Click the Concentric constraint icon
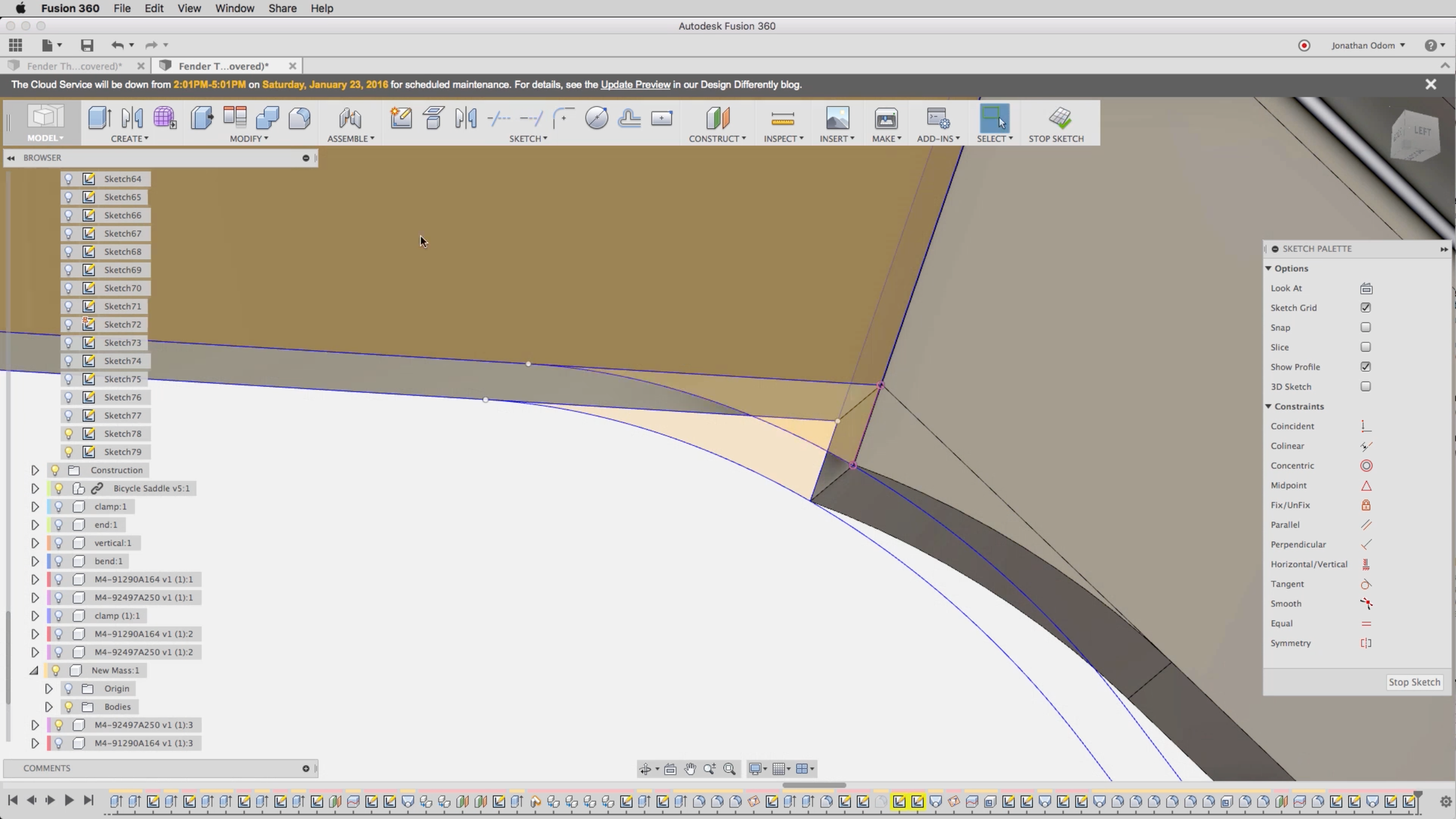The width and height of the screenshot is (1456, 819). [x=1366, y=466]
